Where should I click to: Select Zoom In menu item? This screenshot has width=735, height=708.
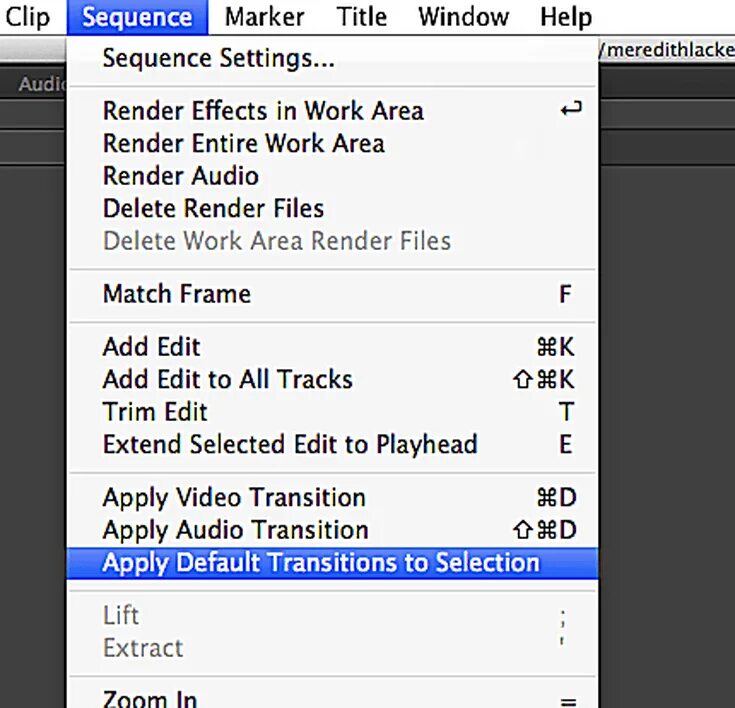pyautogui.click(x=150, y=698)
